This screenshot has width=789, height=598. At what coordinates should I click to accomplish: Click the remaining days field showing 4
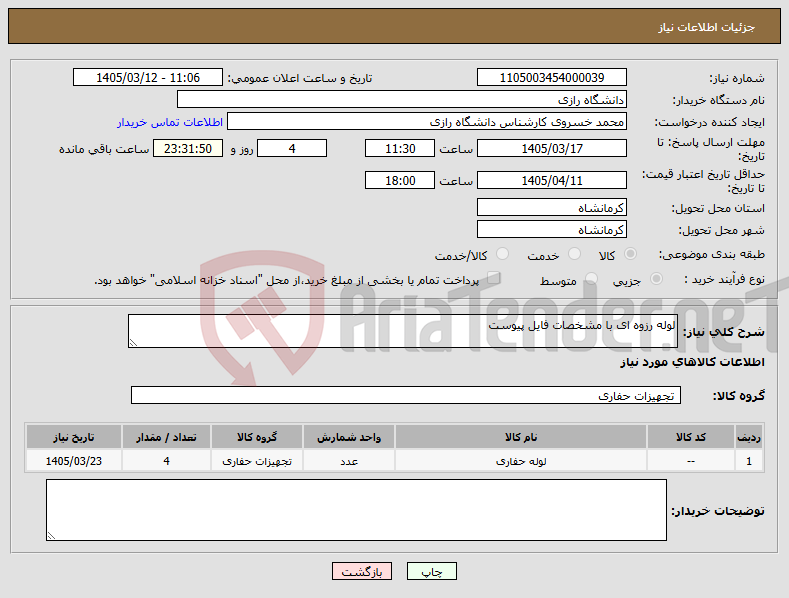[292, 148]
